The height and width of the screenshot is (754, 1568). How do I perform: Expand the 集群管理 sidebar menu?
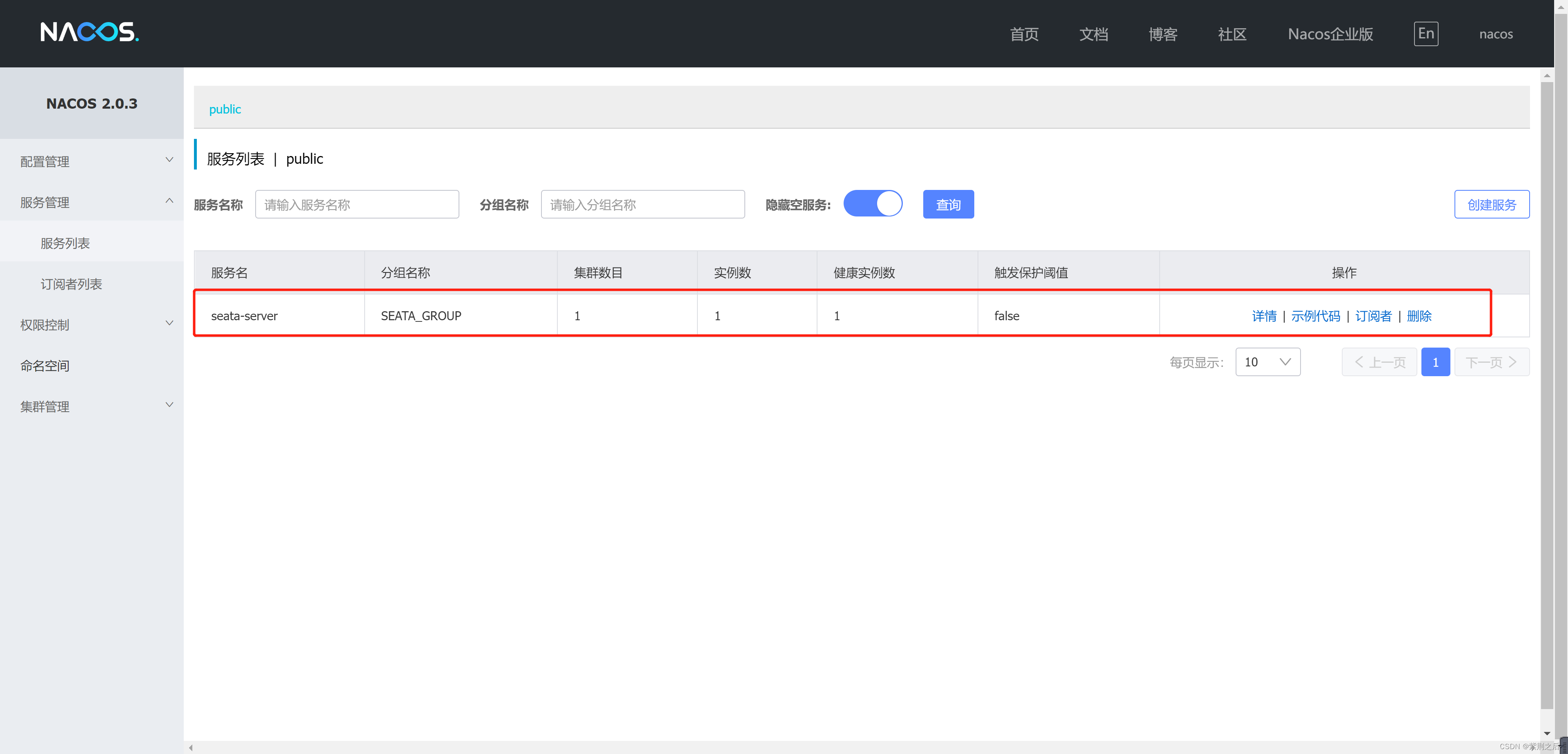(x=91, y=406)
